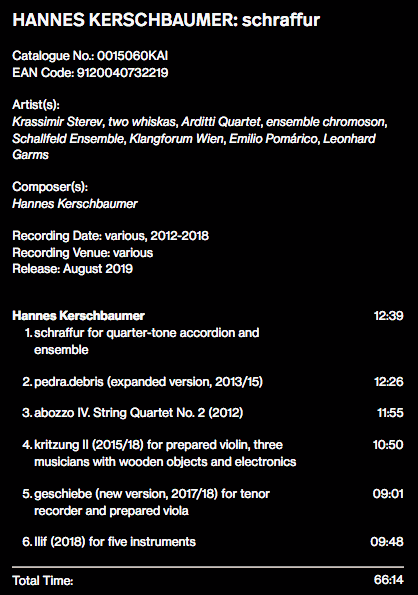Open artist Emilio Pomárico
418x595 pixels.
click(273, 139)
